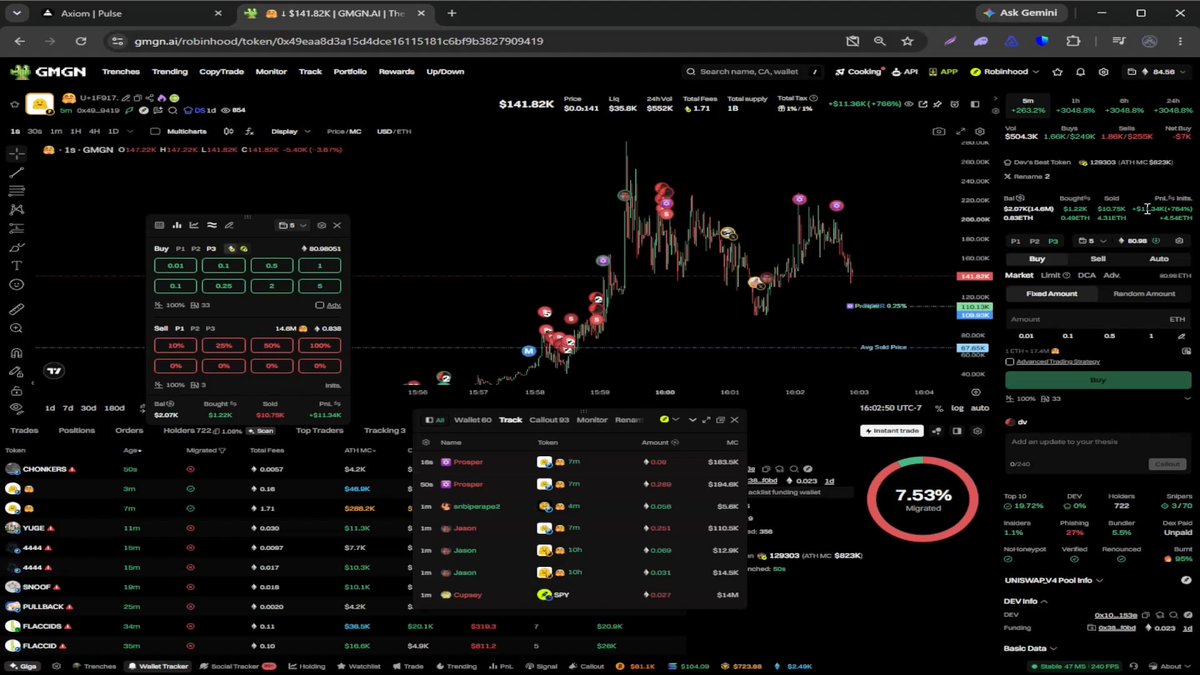Image resolution: width=1200 pixels, height=675 pixels.
Task: Select the chart zoom-in tool
Action: 16,328
